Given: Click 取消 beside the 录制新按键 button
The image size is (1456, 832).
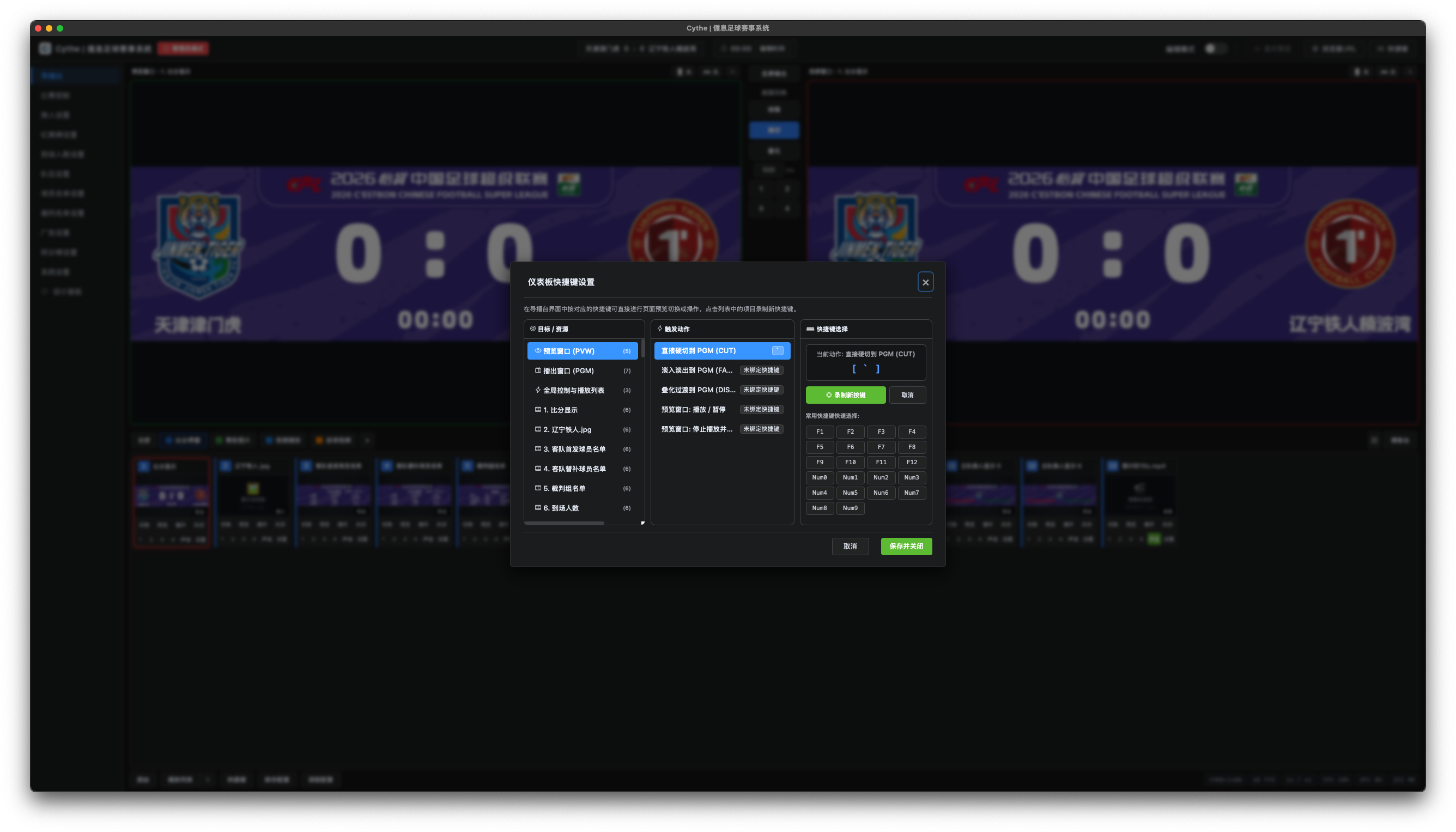Looking at the screenshot, I should 907,395.
